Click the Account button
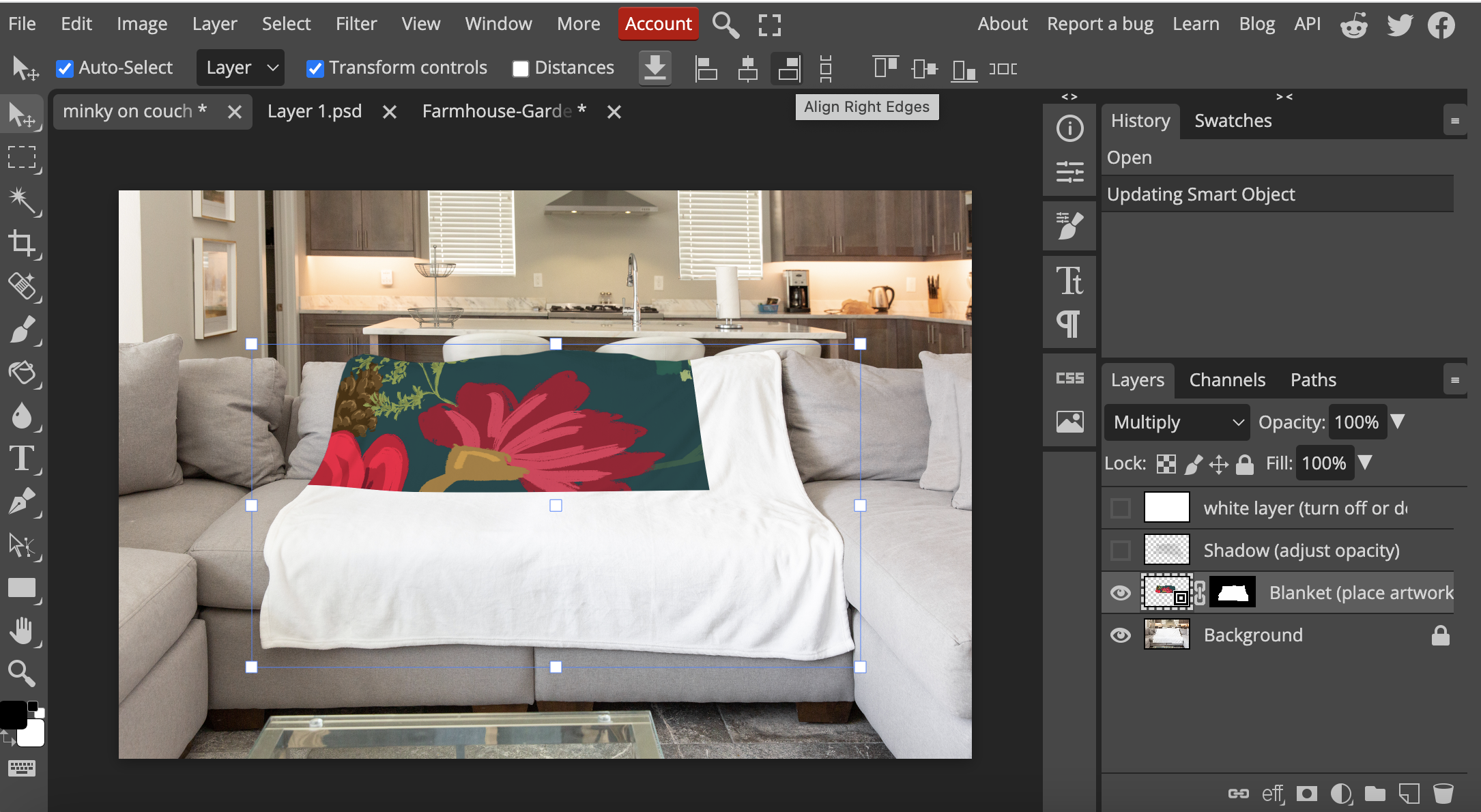 click(658, 24)
